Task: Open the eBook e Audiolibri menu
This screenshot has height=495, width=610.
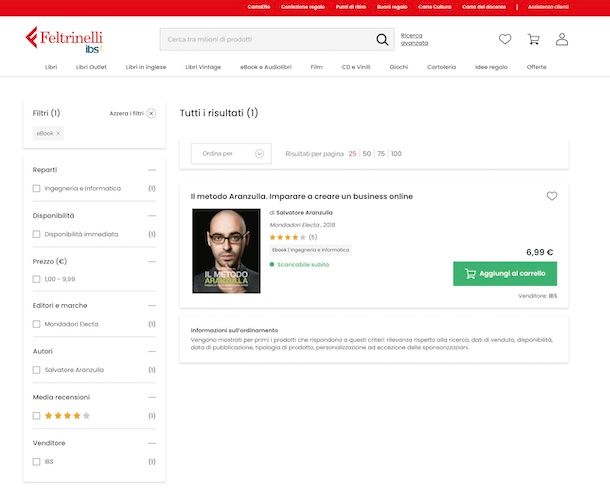Action: [266, 67]
